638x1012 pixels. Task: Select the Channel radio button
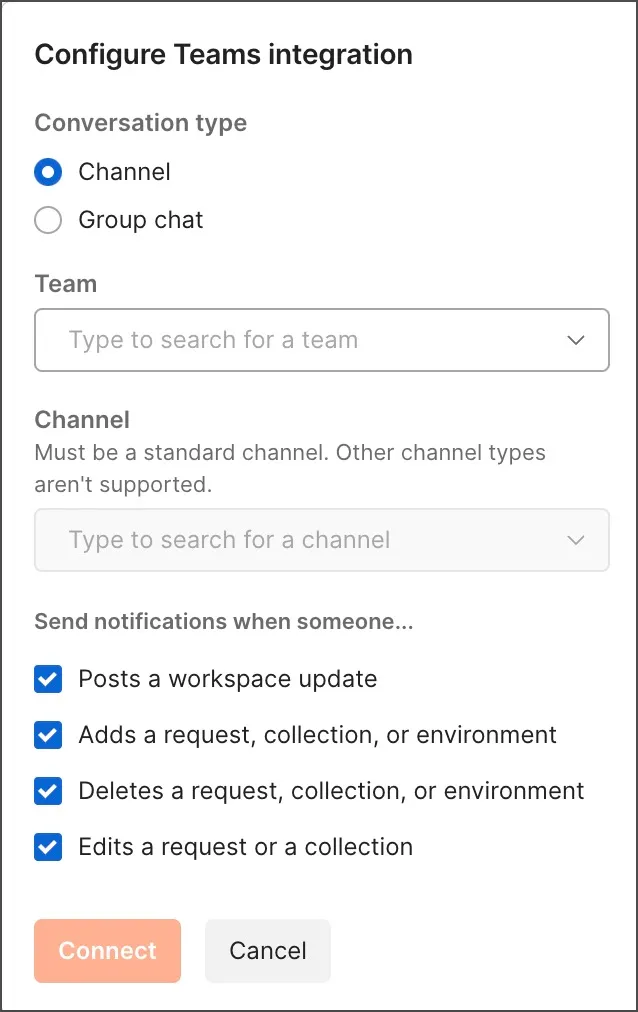(x=48, y=172)
